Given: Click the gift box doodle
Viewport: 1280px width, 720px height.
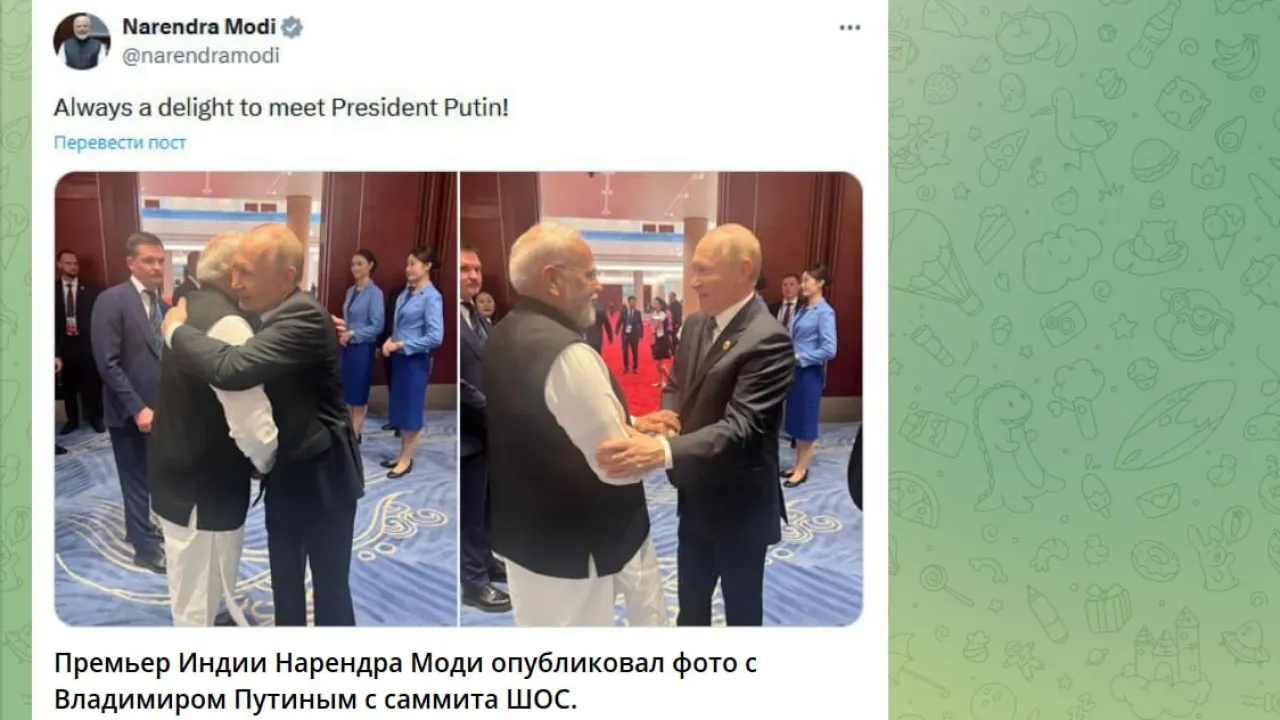Looking at the screenshot, I should [1108, 608].
